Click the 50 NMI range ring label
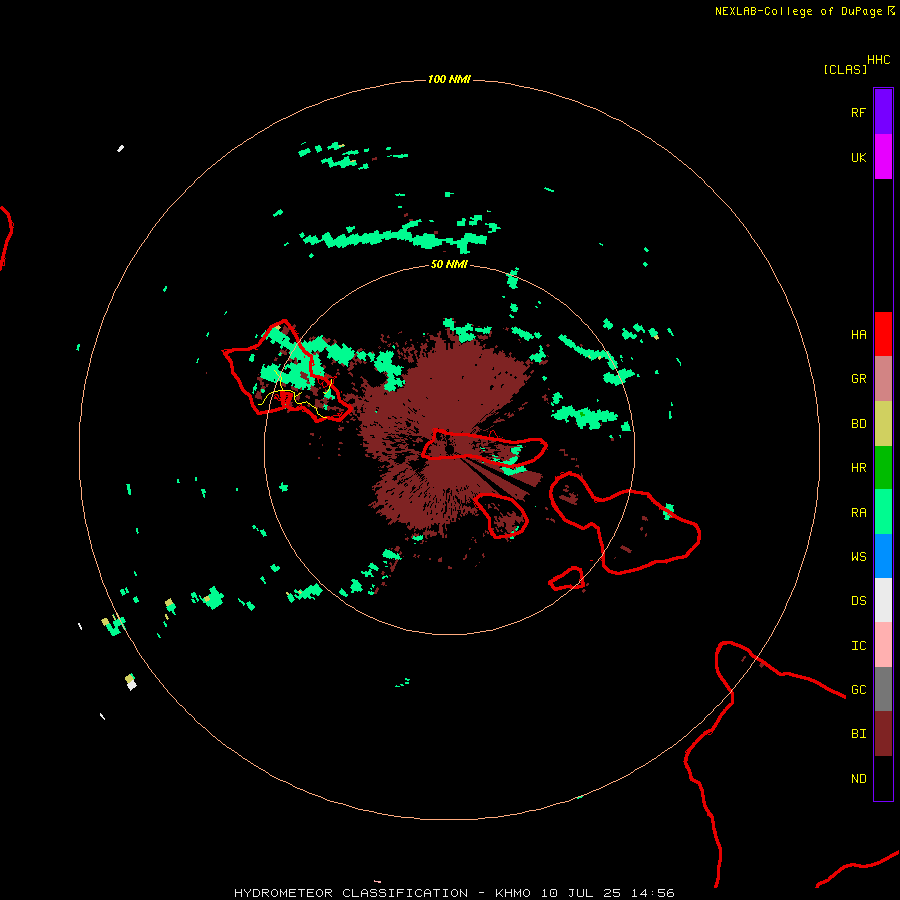Viewport: 900px width, 900px height. click(x=449, y=264)
